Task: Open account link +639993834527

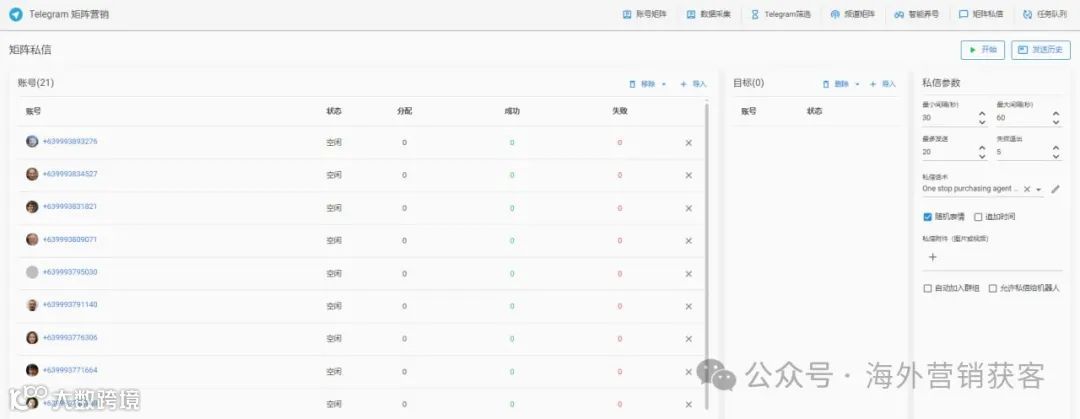Action: pos(70,174)
